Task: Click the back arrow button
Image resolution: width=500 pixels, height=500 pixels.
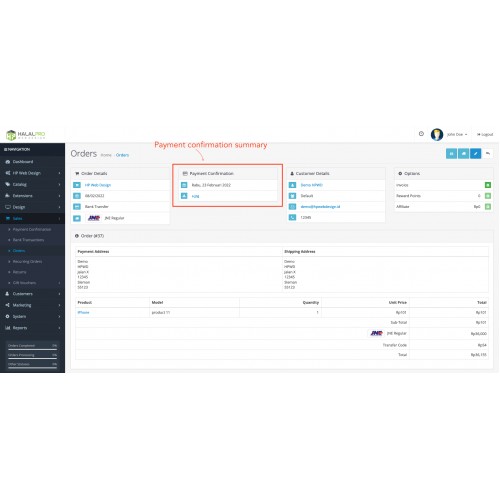Action: [x=488, y=154]
